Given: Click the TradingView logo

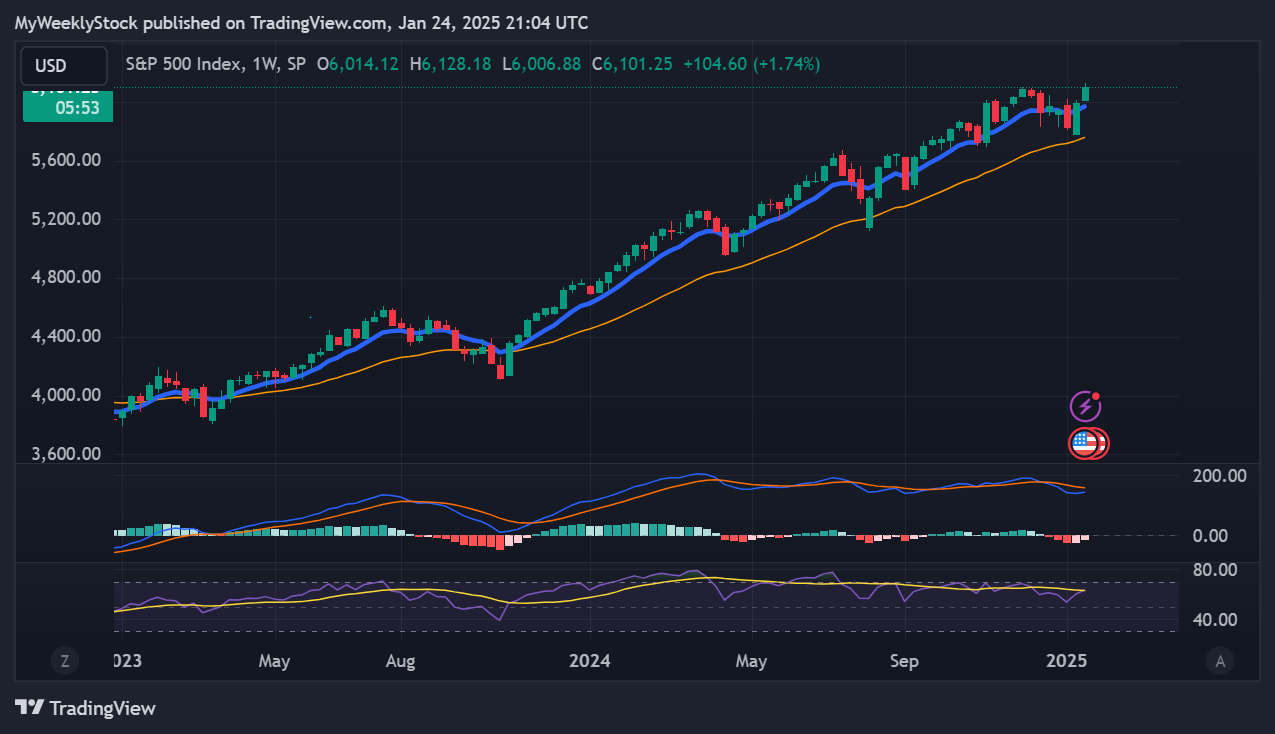Looking at the screenshot, I should pyautogui.click(x=86, y=708).
